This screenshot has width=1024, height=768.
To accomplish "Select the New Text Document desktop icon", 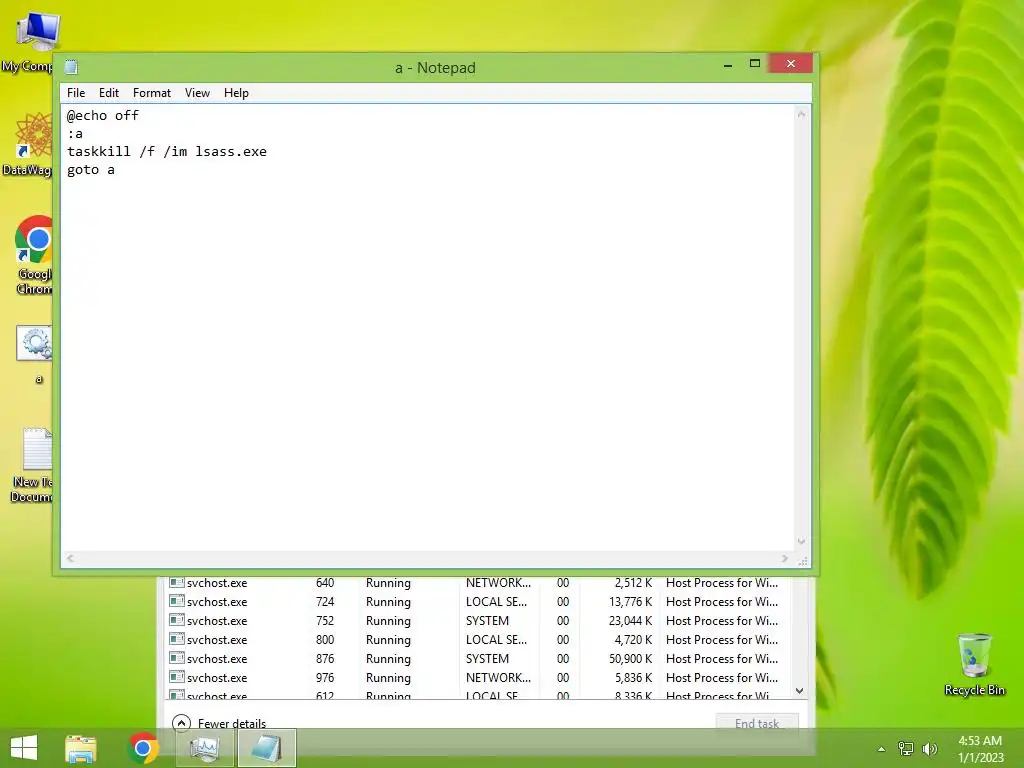I will pyautogui.click(x=30, y=465).
